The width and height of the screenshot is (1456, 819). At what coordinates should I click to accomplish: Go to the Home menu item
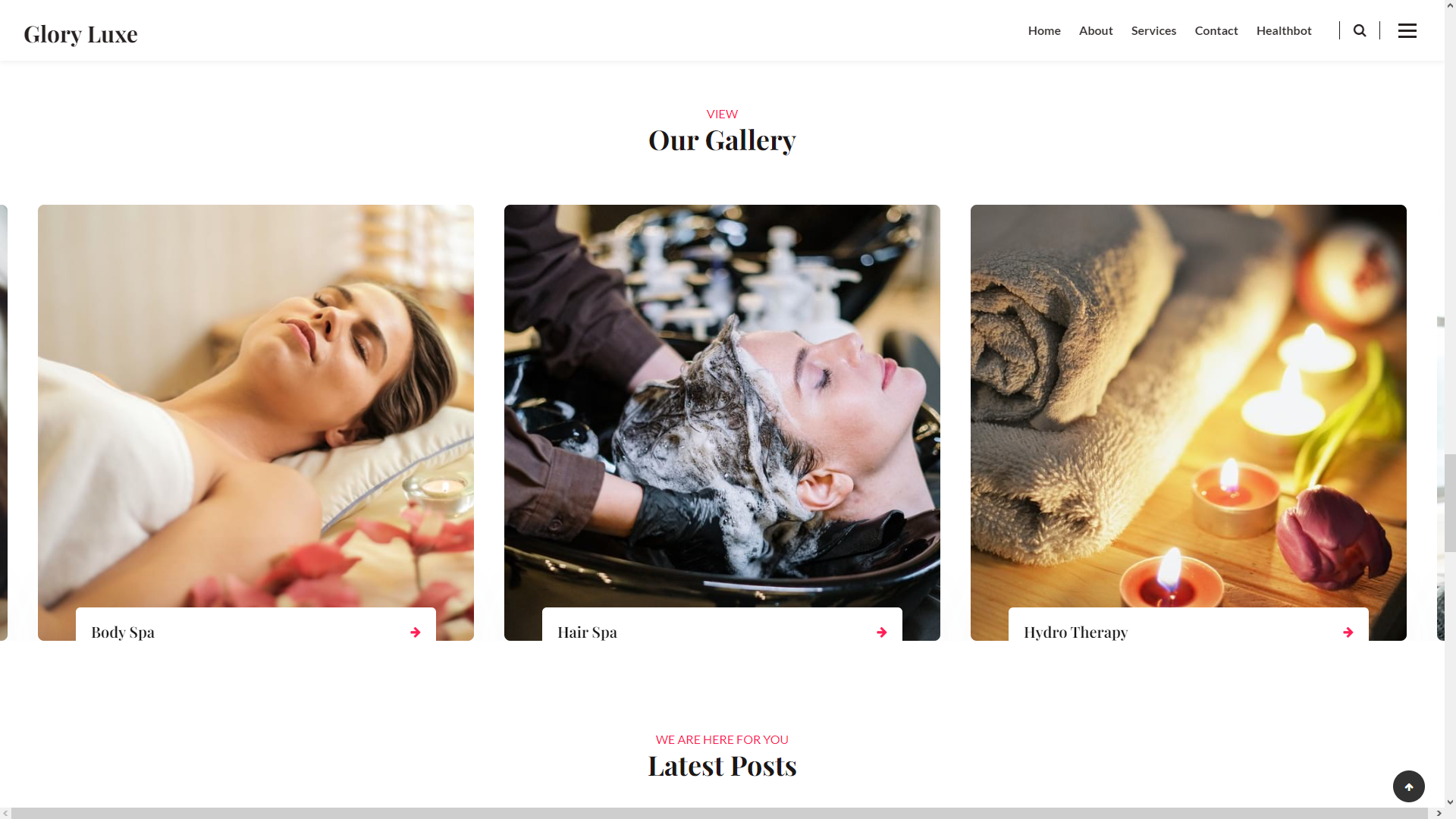point(1044,30)
